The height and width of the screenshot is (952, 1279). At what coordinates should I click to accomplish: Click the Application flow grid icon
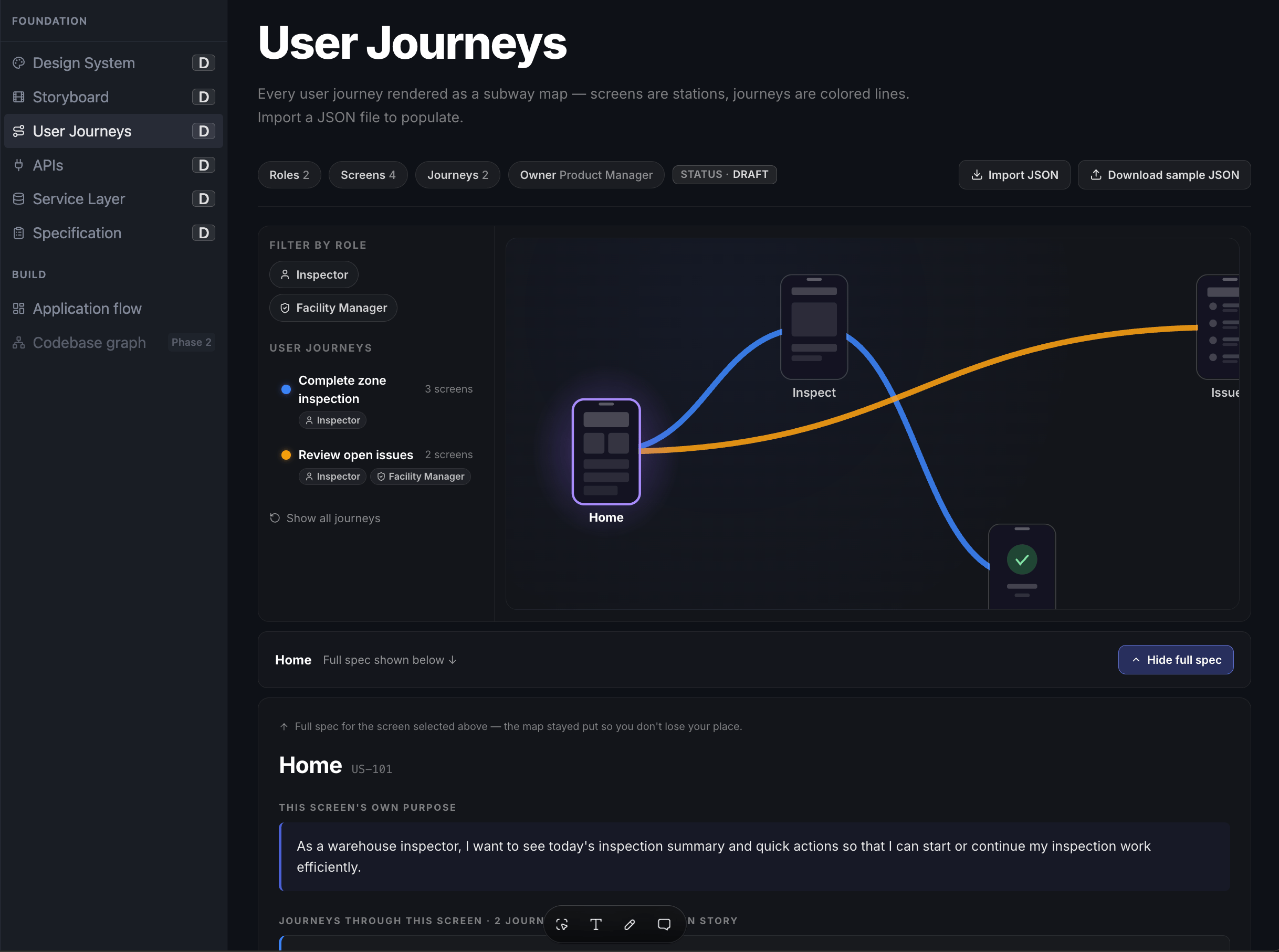18,308
